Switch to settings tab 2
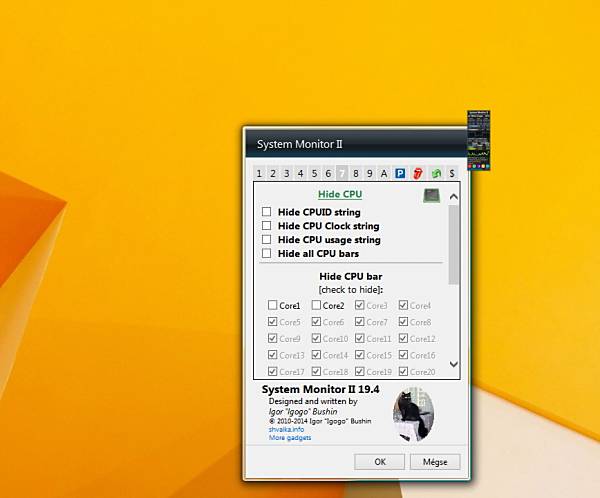 273,173
